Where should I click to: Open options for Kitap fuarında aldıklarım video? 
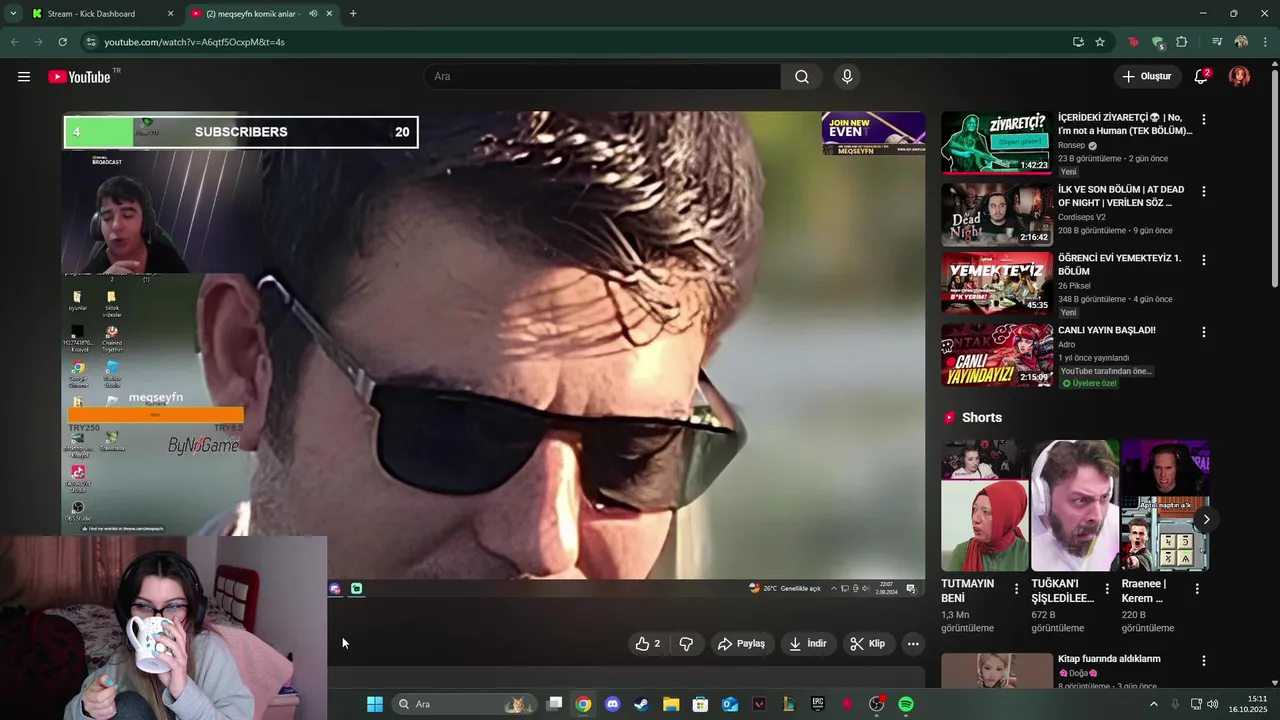point(1204,661)
